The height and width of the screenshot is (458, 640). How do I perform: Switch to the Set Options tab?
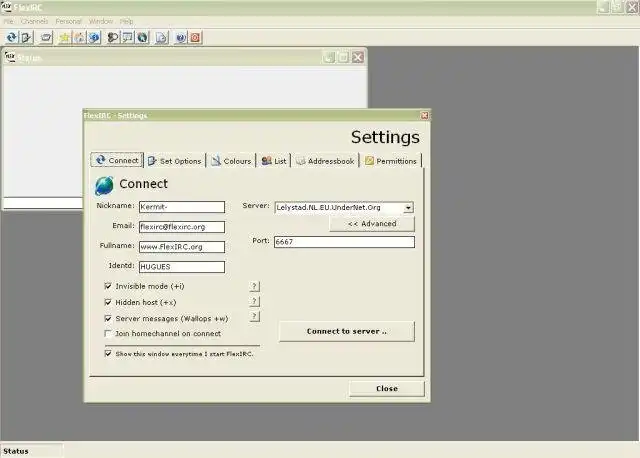175,161
